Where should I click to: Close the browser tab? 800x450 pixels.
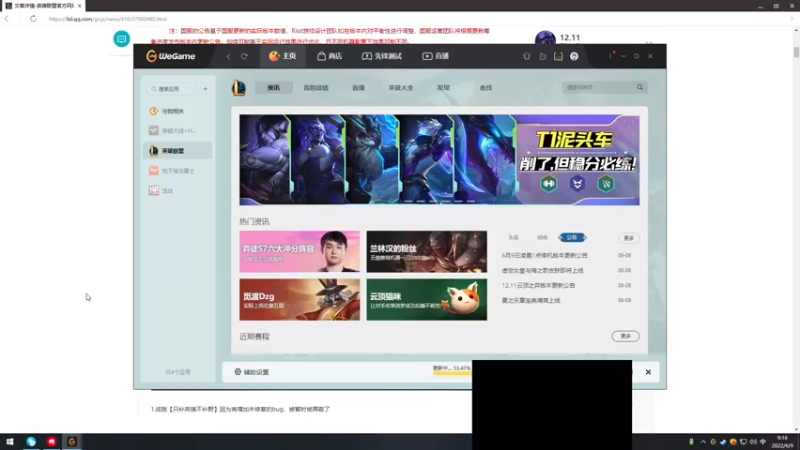(x=80, y=6)
